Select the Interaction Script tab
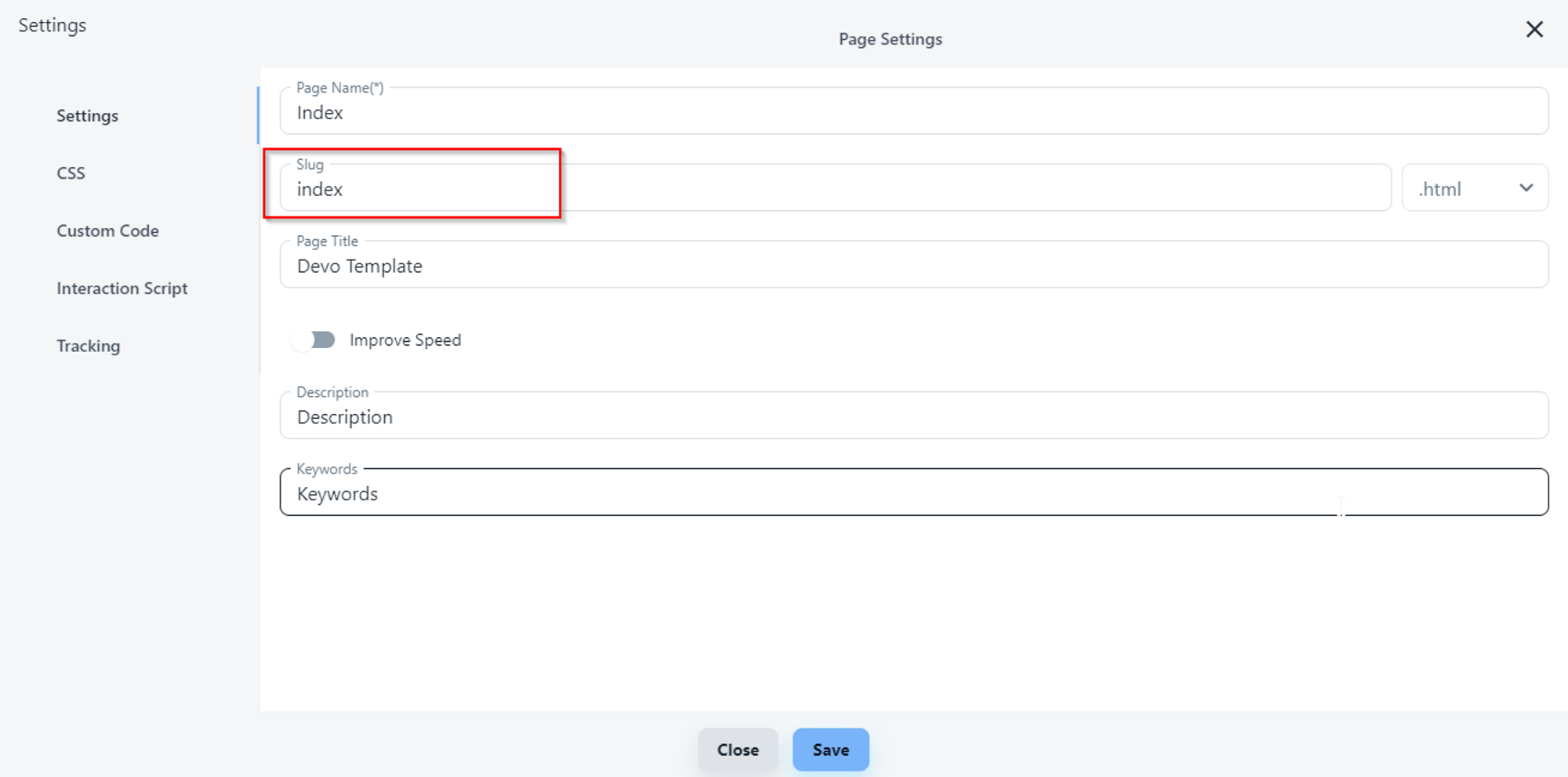The width and height of the screenshot is (1568, 777). click(x=122, y=289)
